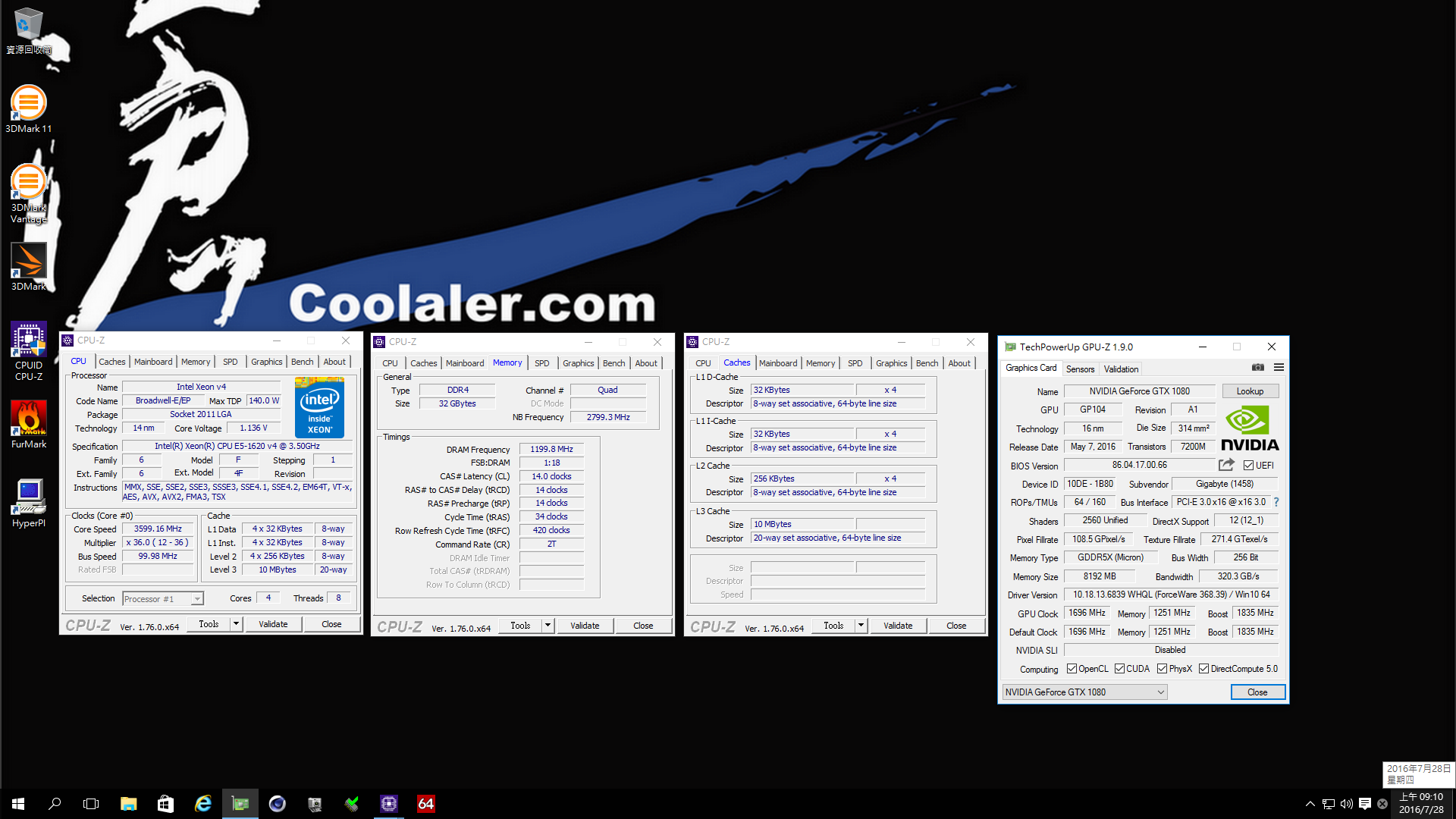The image size is (1456, 819).
Task: Click Tools button in Memory CPU-Z window
Action: click(520, 626)
